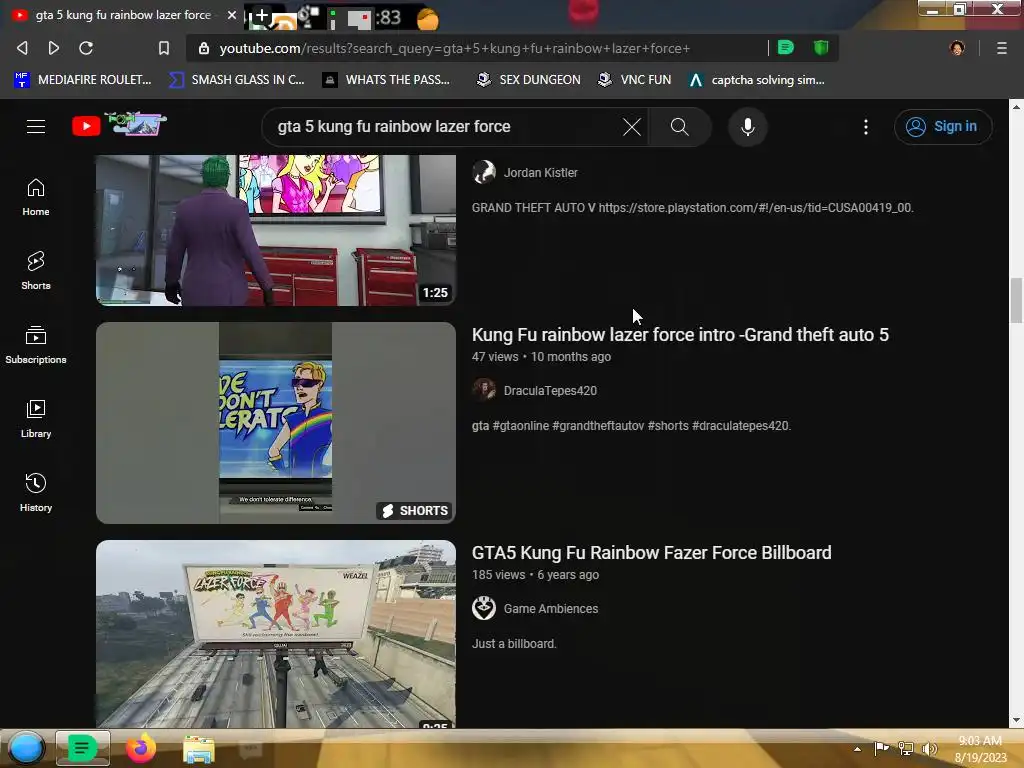Click the "47 views" text
1024x768 pixels.
click(x=495, y=357)
